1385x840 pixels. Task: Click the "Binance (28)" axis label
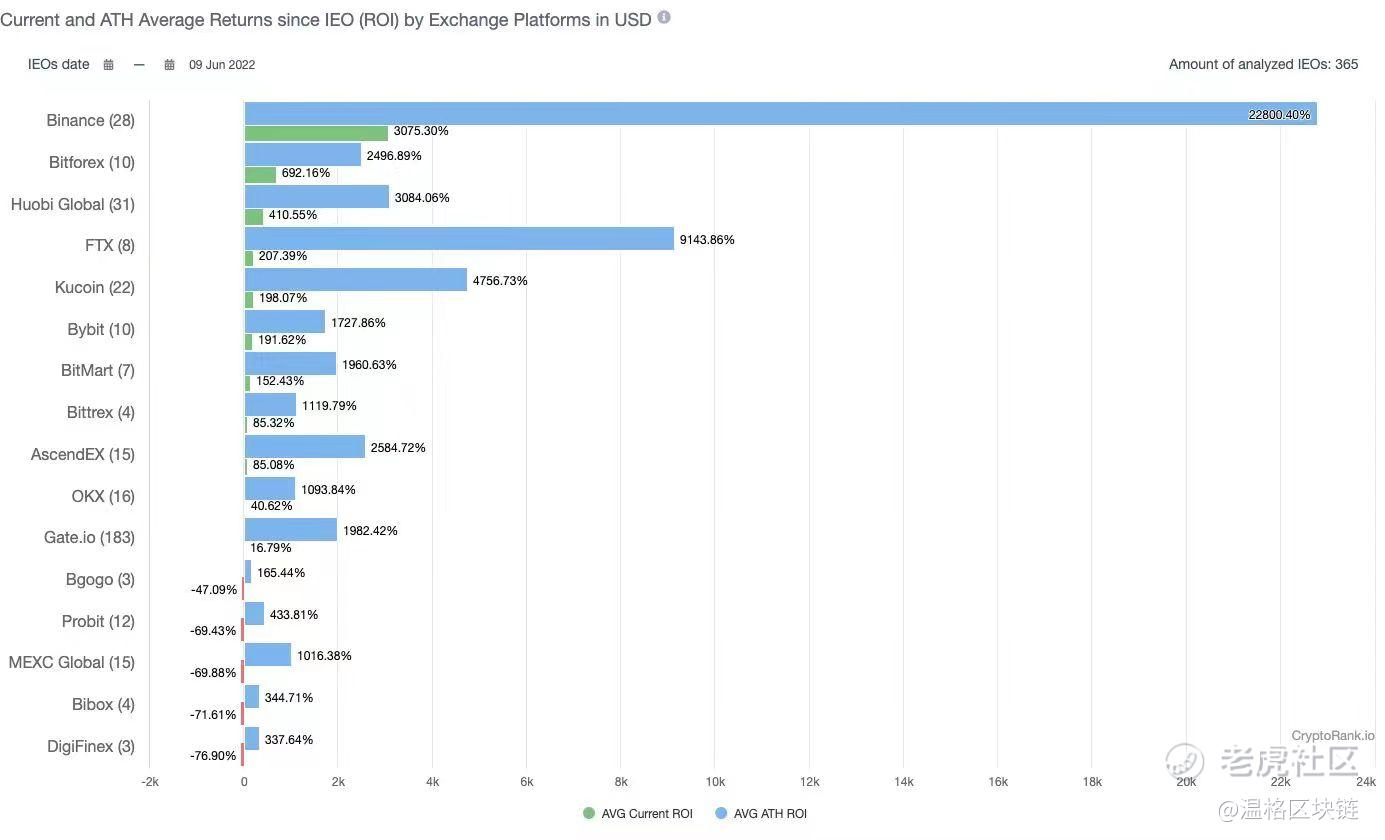[90, 121]
